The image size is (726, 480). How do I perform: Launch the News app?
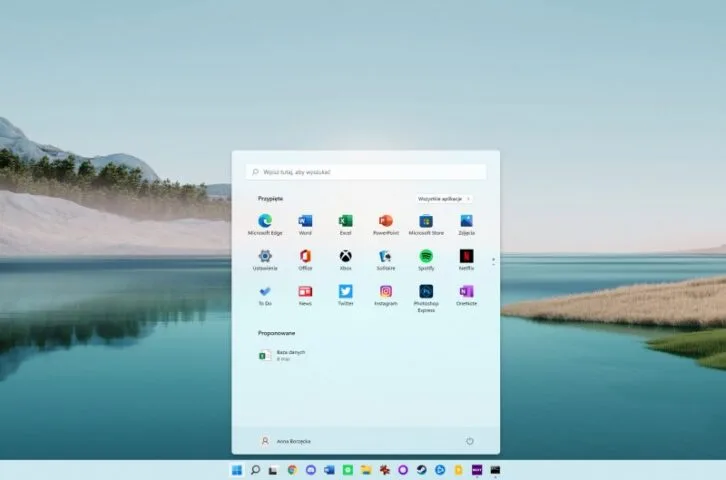tap(305, 295)
